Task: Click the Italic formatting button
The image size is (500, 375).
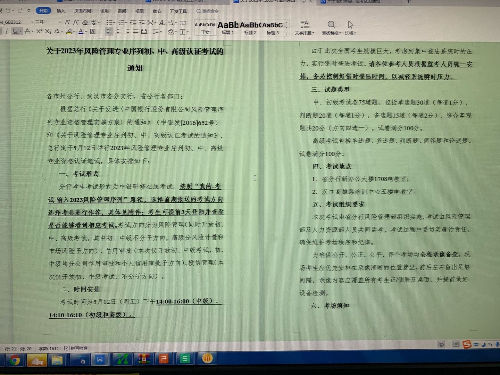Action: tap(6, 32)
